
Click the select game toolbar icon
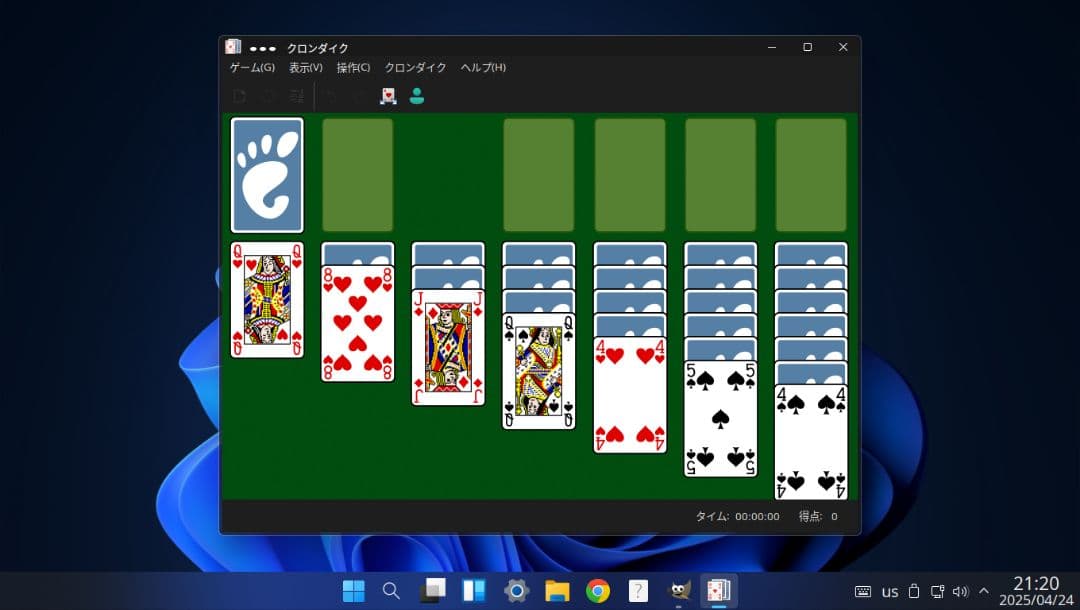click(x=296, y=95)
